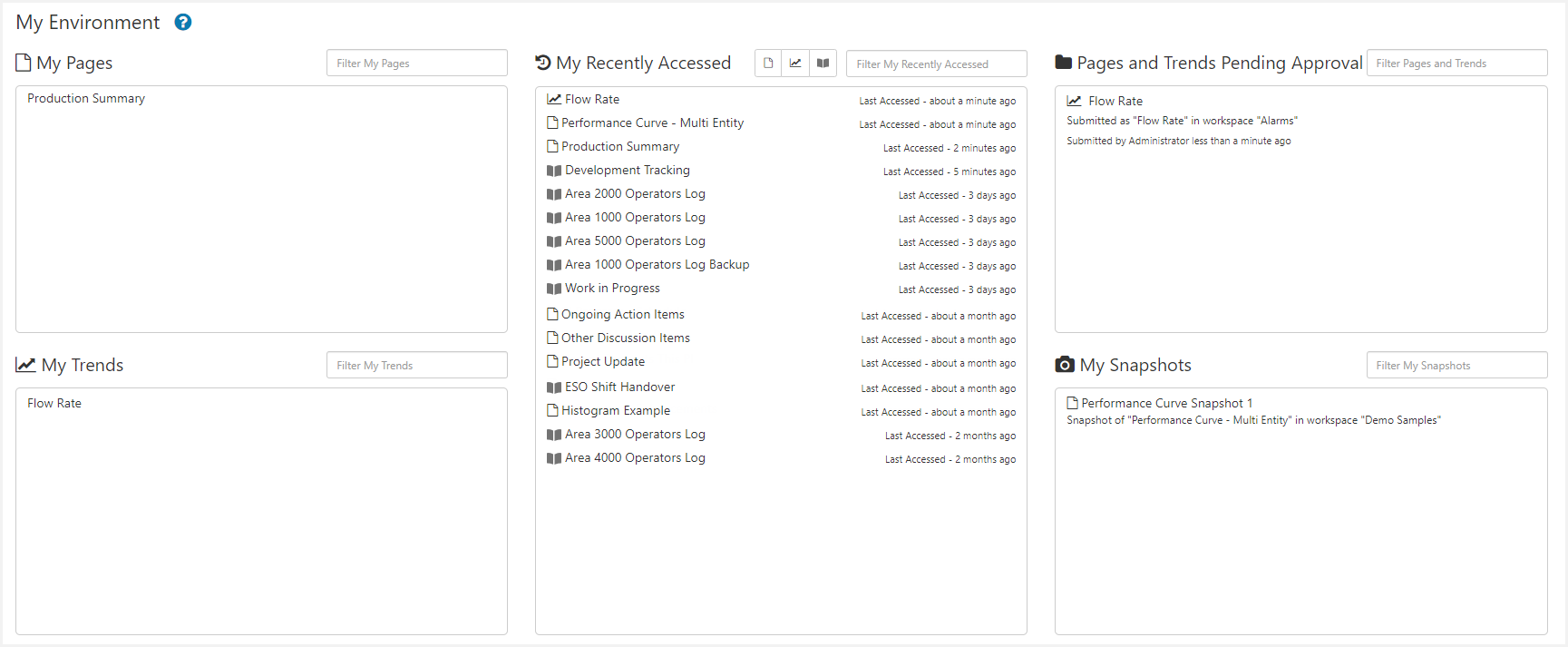Image resolution: width=1568 pixels, height=647 pixels.
Task: Open Flow Rate under My Trends
Action: coord(54,404)
